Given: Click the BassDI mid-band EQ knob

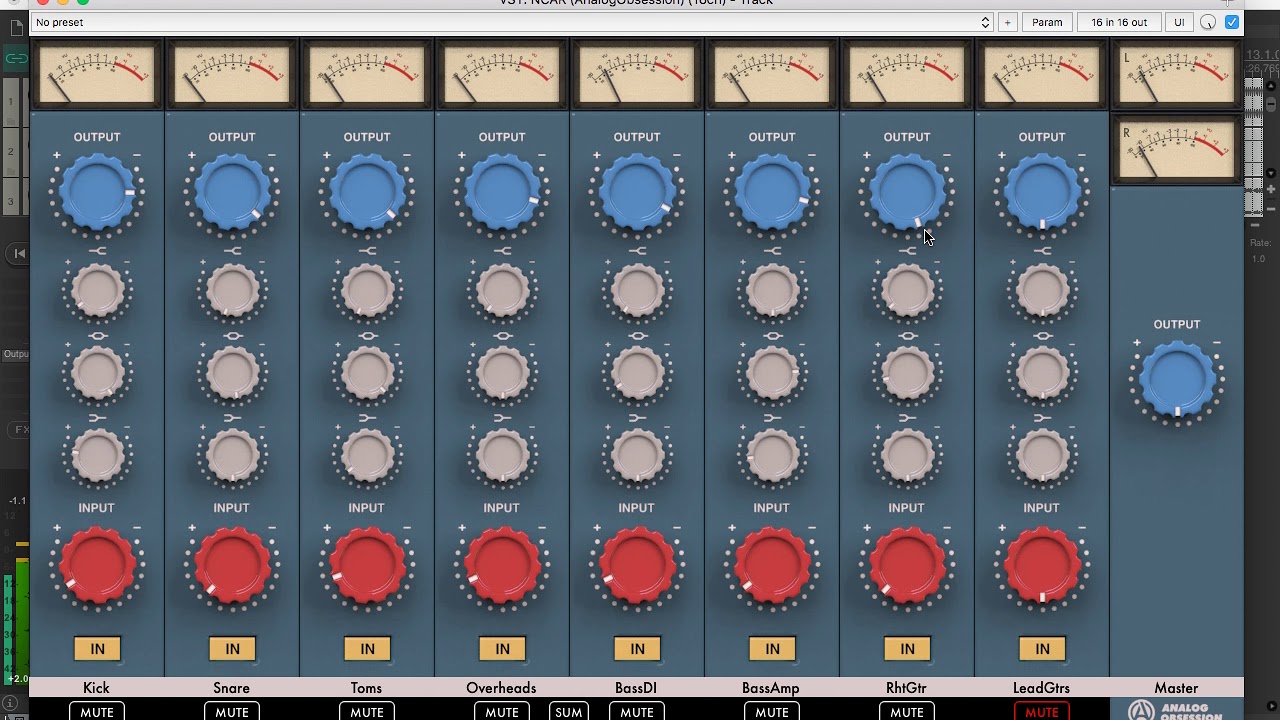Looking at the screenshot, I should click(x=637, y=373).
